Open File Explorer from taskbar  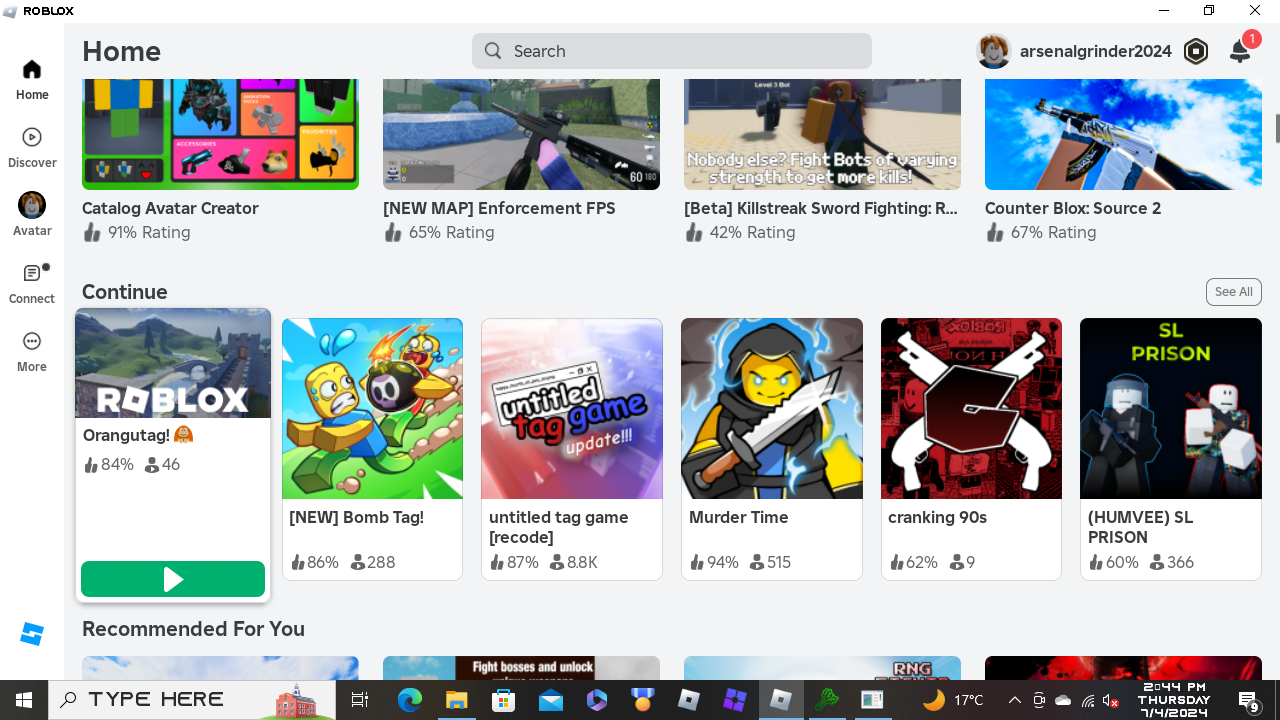coord(456,700)
